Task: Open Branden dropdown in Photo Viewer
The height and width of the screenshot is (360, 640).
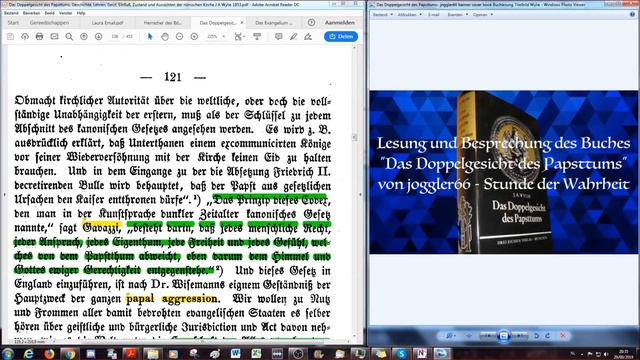Action: [x=457, y=15]
